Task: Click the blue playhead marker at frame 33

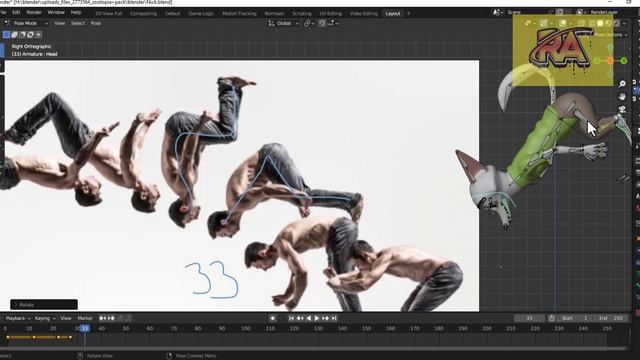Action: click(x=84, y=329)
